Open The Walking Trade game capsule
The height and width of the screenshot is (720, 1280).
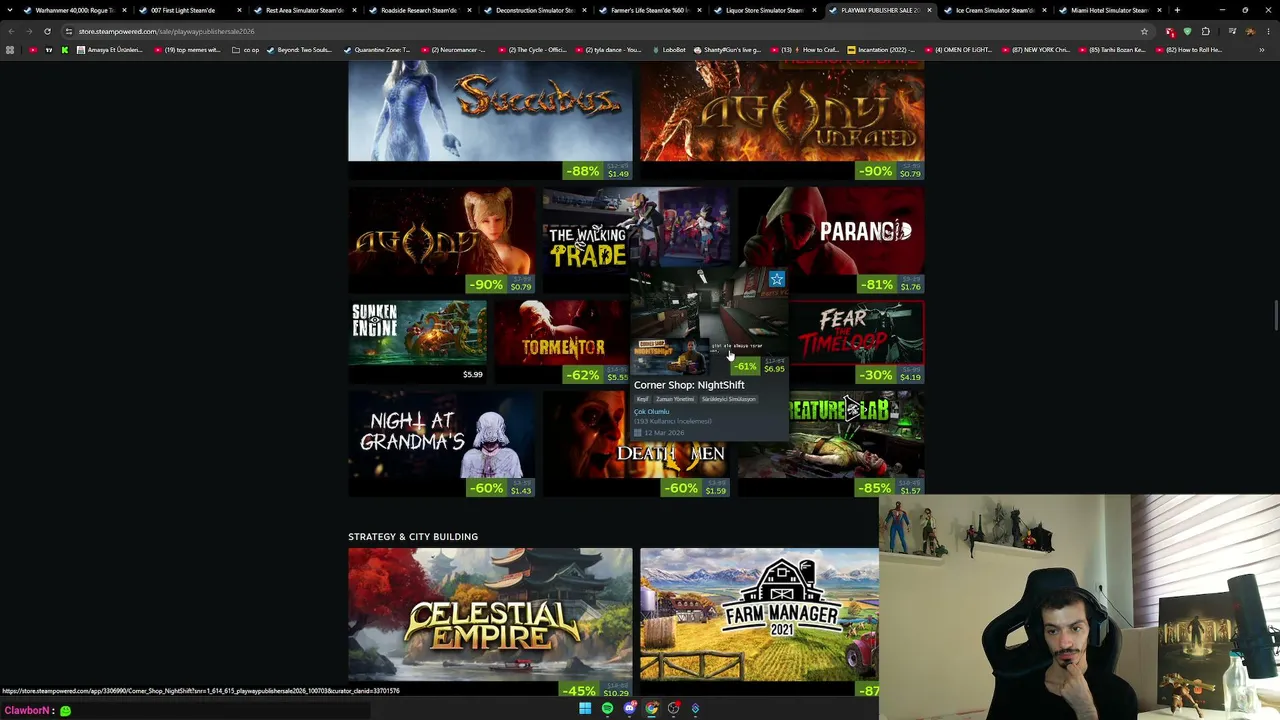coord(588,240)
